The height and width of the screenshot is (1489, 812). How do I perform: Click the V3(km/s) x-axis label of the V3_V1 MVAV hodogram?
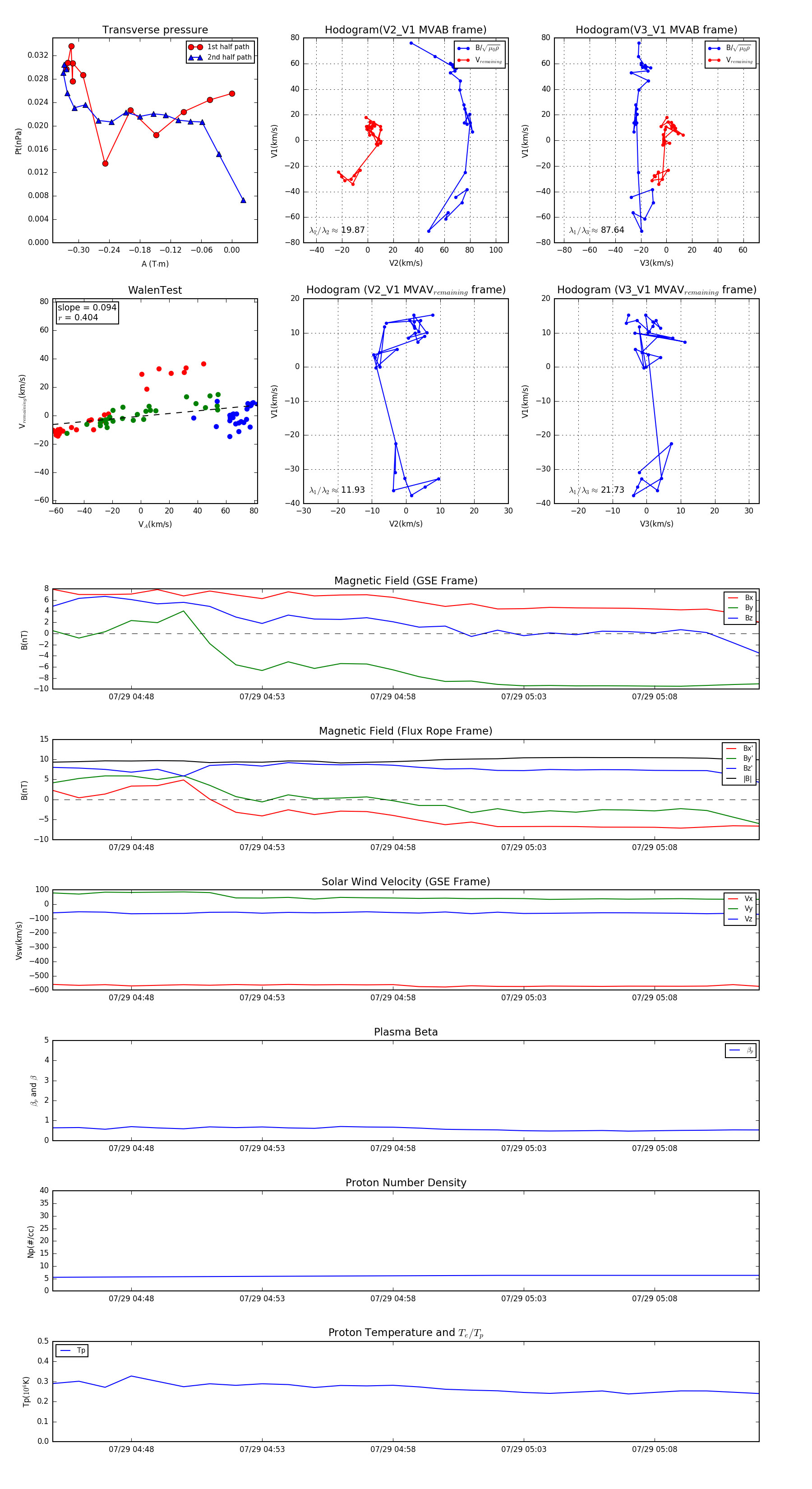pos(656,524)
